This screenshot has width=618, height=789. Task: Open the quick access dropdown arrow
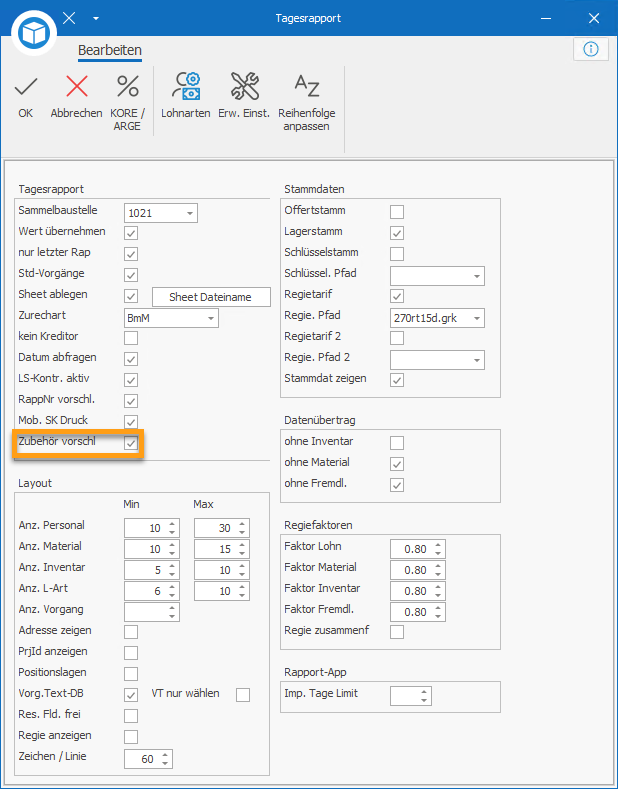point(96,19)
